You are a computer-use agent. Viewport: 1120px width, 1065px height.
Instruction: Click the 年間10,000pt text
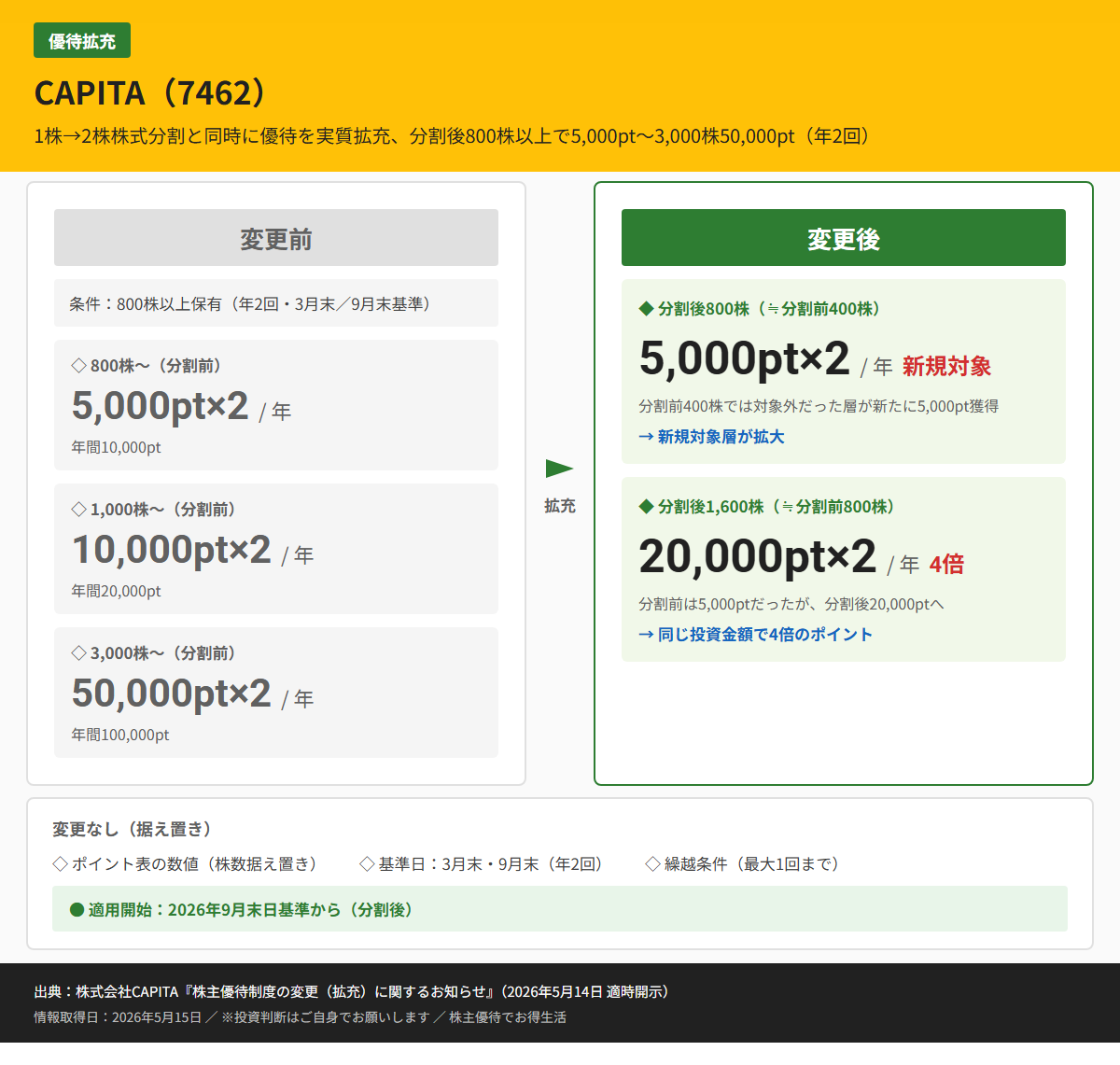(117, 447)
